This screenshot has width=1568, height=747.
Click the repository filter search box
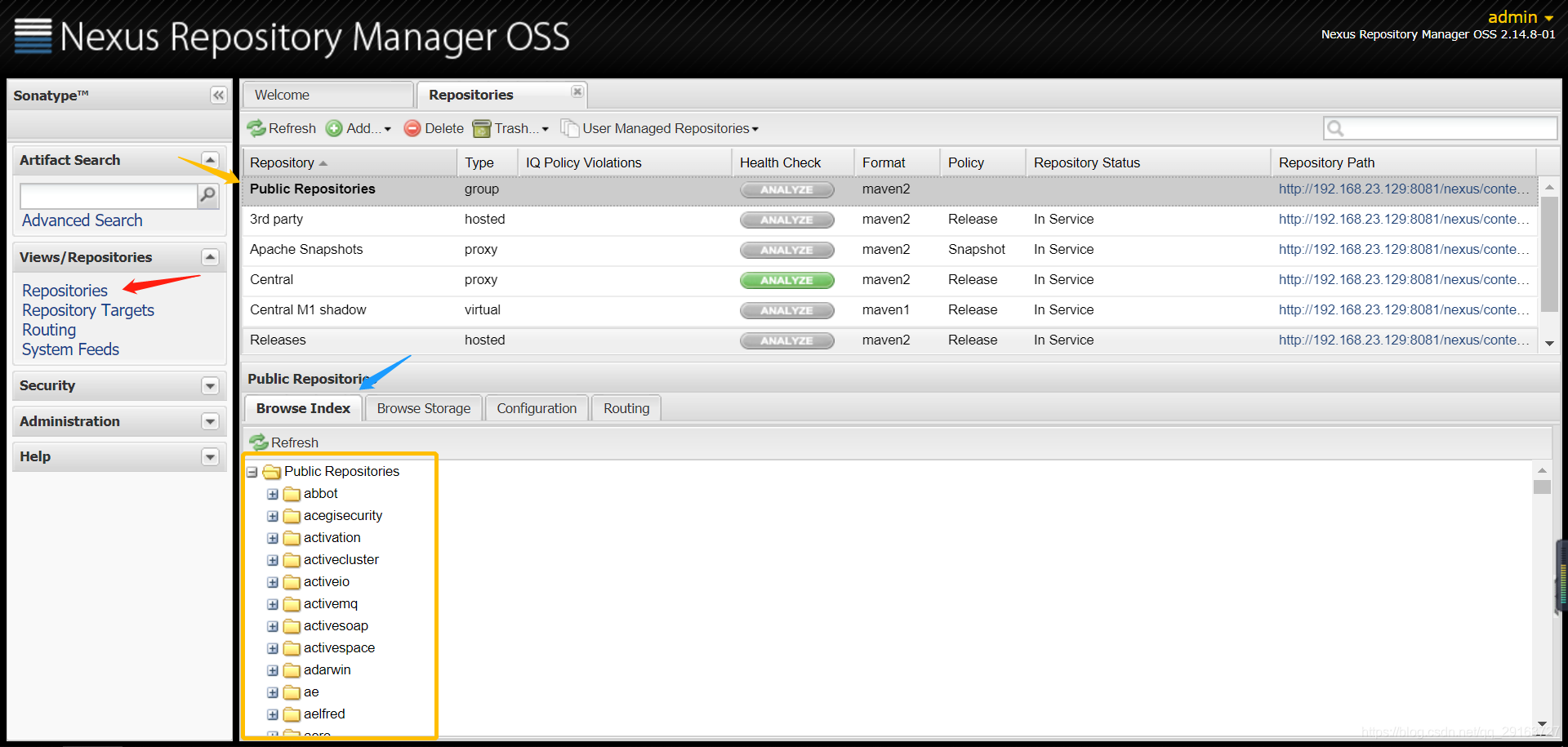pyautogui.click(x=1440, y=128)
